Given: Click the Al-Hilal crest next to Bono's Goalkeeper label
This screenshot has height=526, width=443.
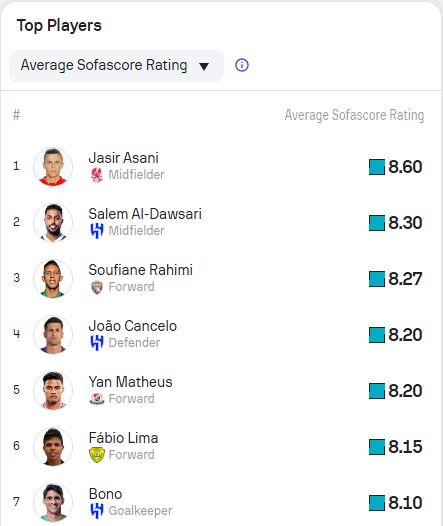Looking at the screenshot, I should (x=97, y=511).
